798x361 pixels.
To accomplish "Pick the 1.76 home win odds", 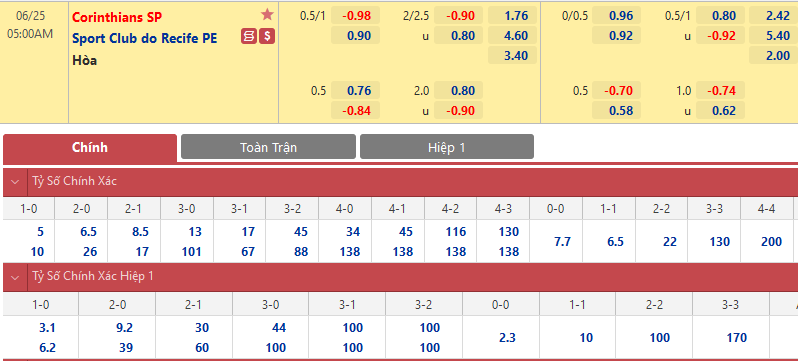I will (x=512, y=16).
